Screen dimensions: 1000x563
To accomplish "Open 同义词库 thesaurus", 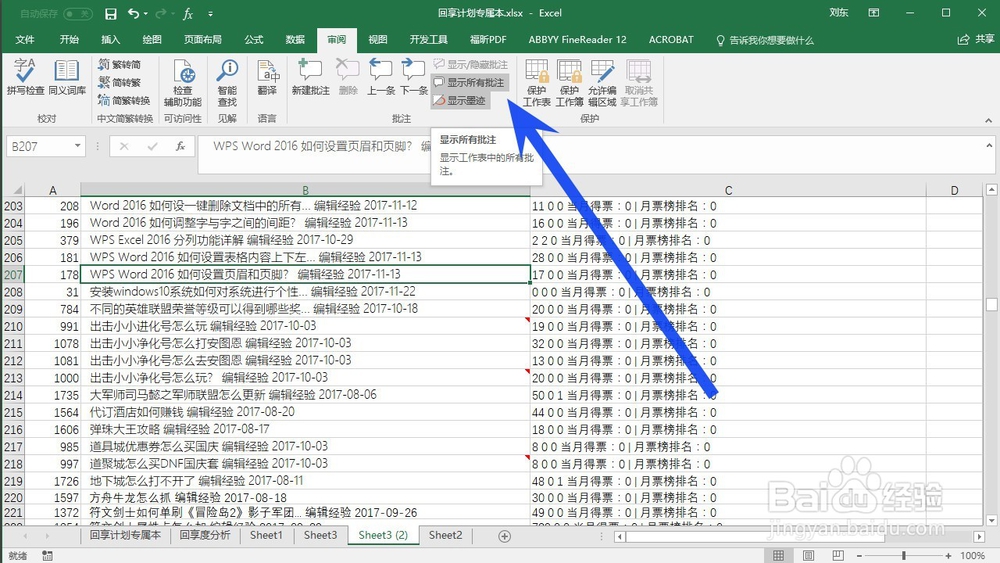I will tap(67, 78).
